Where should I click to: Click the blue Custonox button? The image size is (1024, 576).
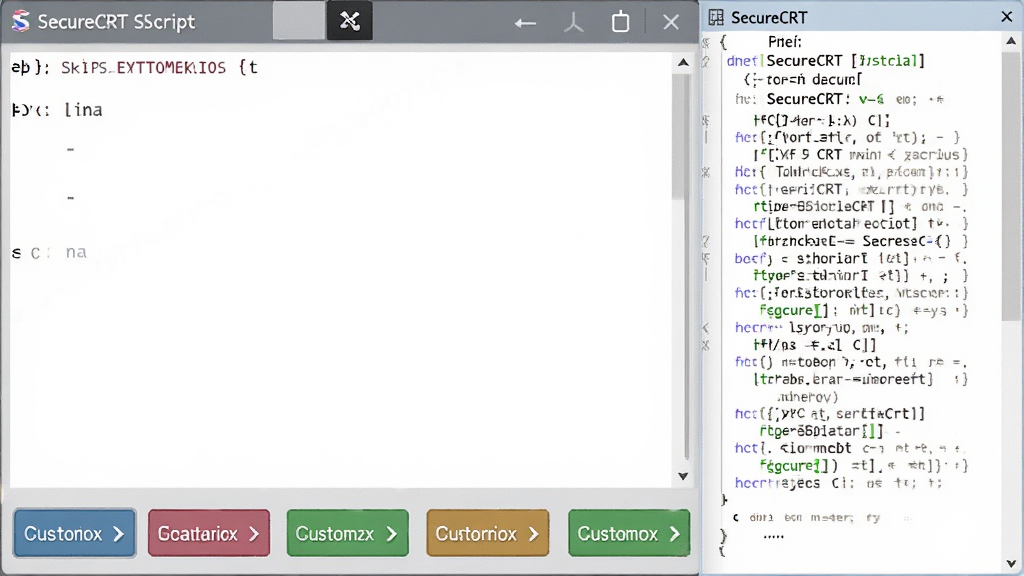[x=74, y=534]
